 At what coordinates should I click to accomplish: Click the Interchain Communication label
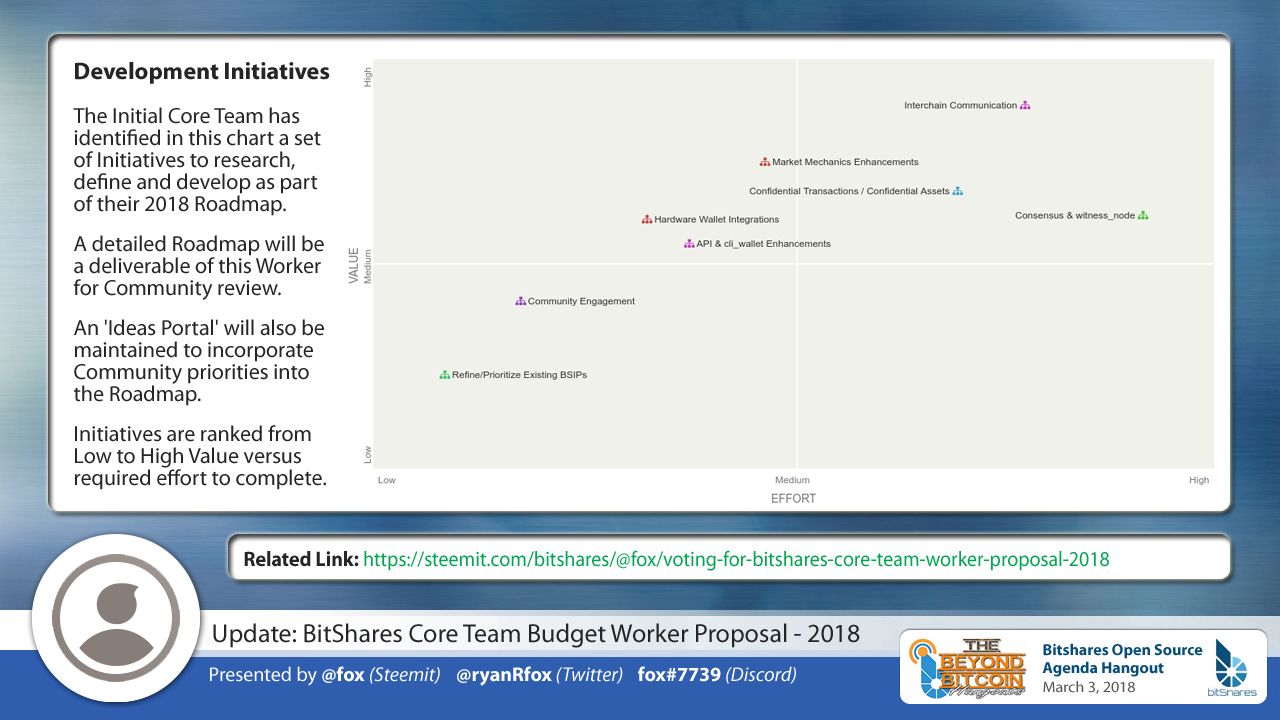pos(960,105)
